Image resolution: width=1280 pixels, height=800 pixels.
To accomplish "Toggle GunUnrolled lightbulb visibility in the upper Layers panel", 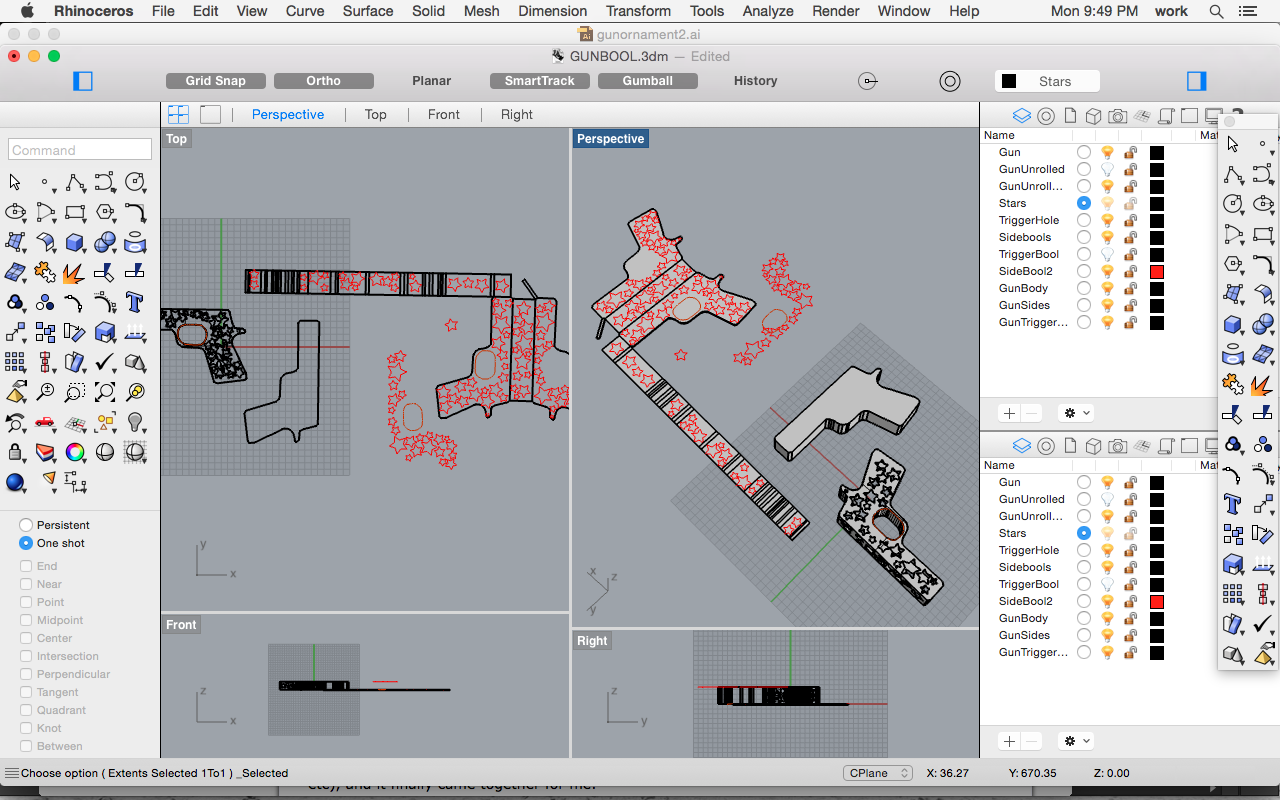I will (x=1107, y=169).
